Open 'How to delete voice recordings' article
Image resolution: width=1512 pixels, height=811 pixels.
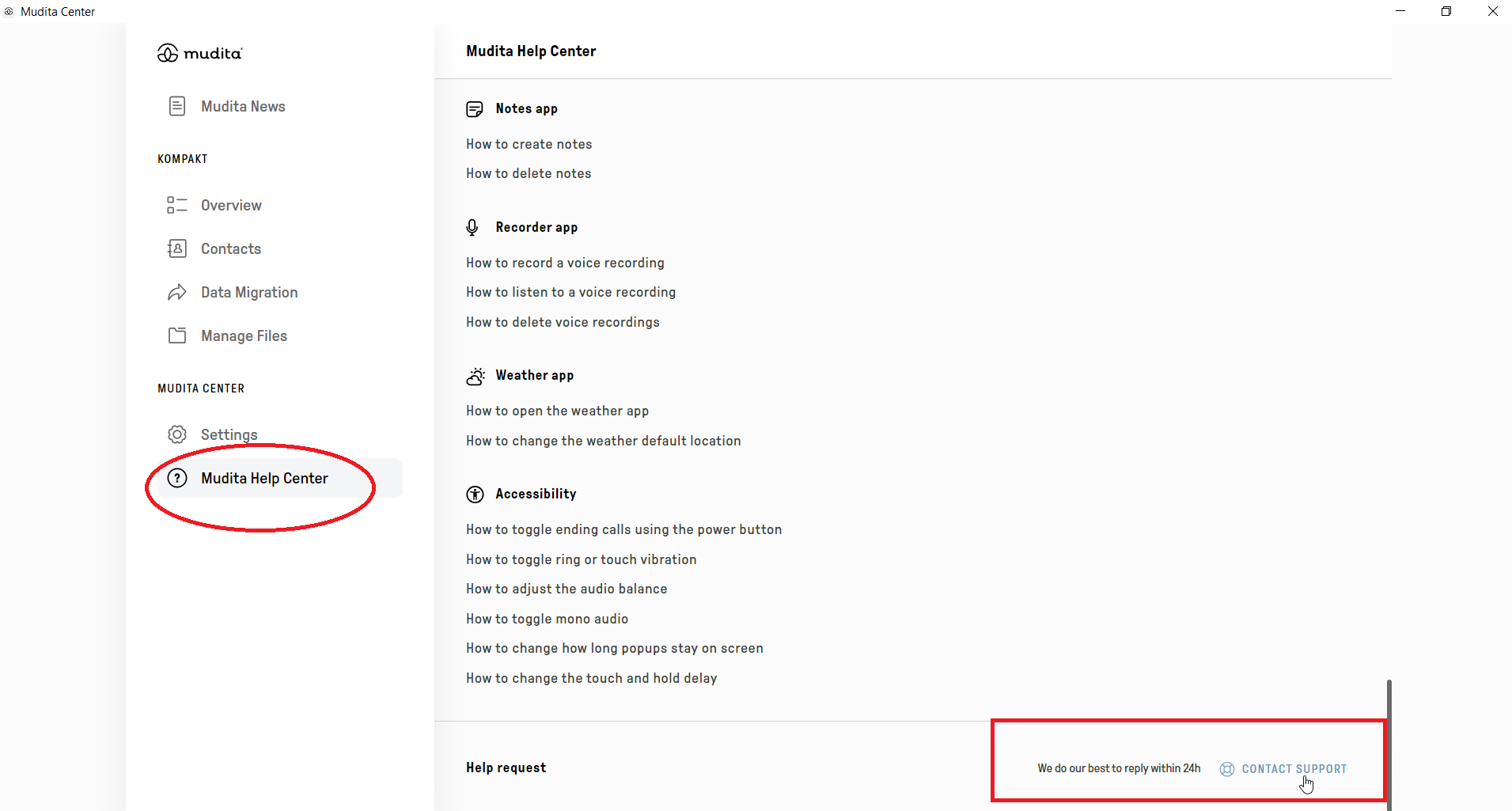coord(563,322)
